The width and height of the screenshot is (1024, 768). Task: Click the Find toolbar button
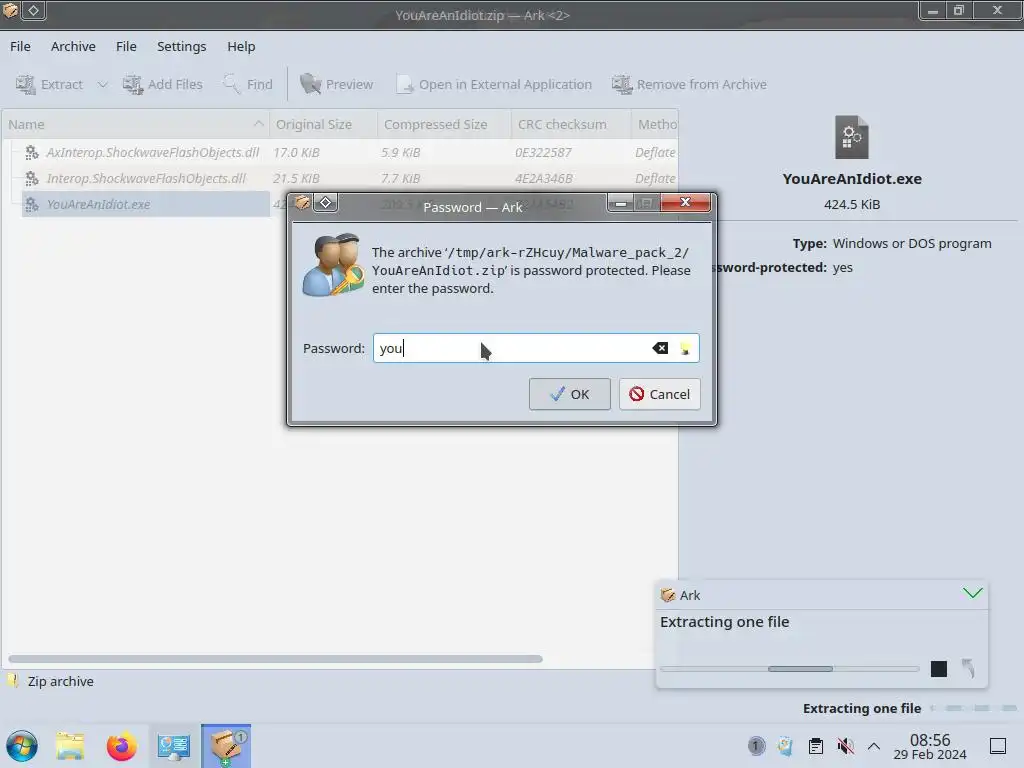click(248, 84)
